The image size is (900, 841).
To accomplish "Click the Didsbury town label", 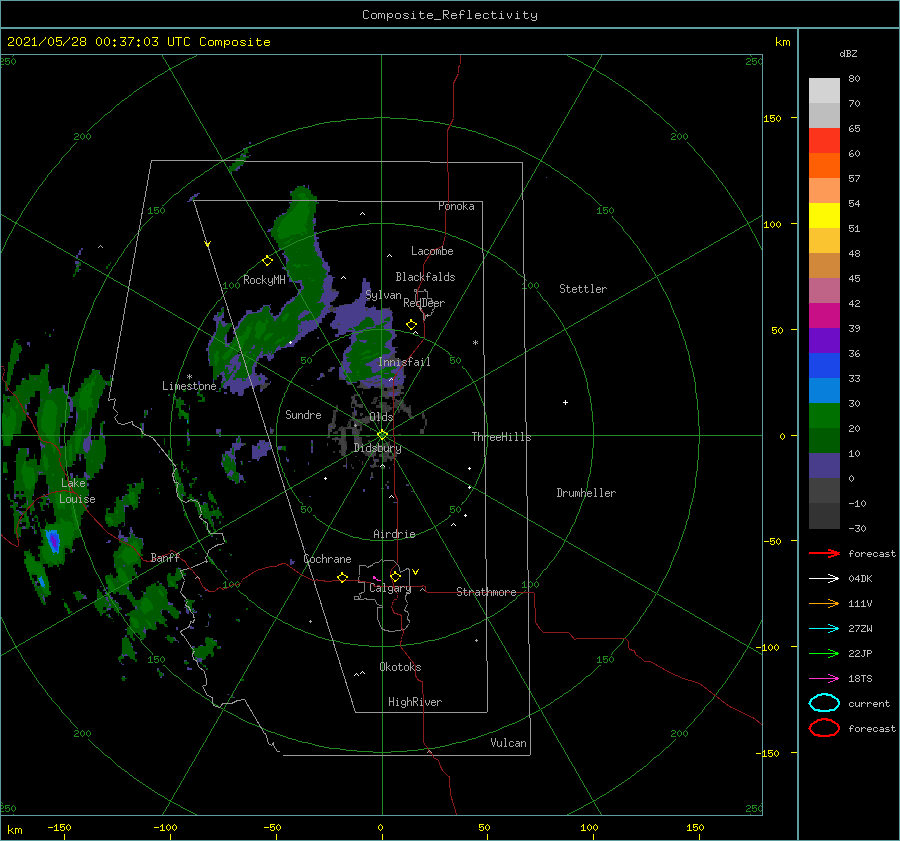I will (377, 448).
